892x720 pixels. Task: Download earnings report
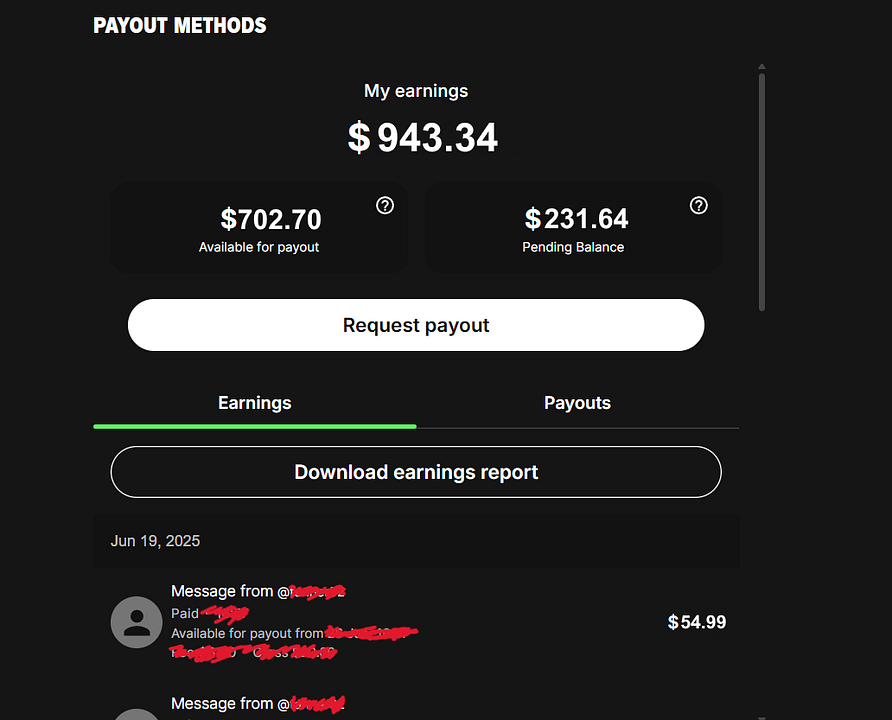click(x=416, y=472)
